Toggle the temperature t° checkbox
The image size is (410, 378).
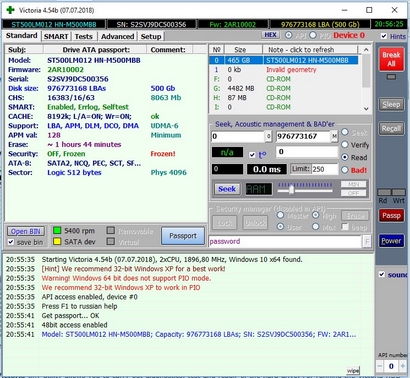pyautogui.click(x=252, y=155)
